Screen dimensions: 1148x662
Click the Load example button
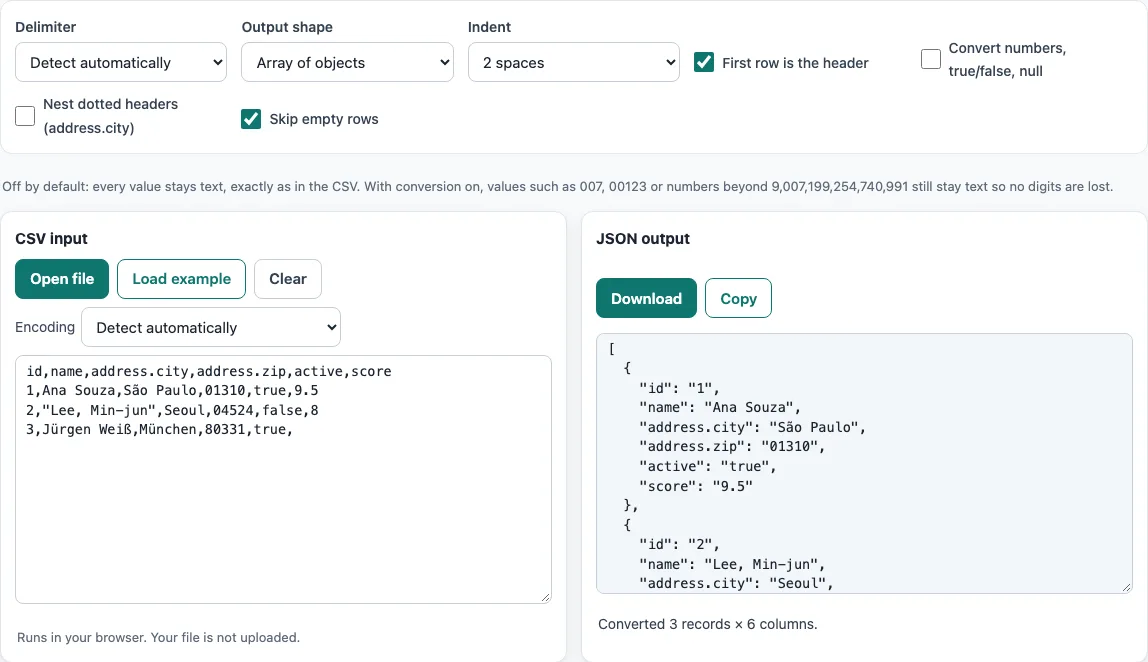coord(182,279)
